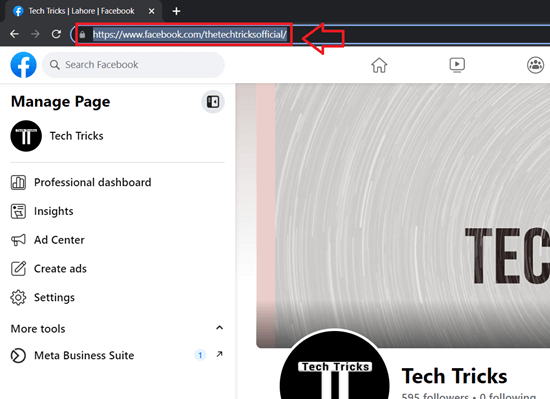Click the search magnifier icon
The image size is (550, 399).
pyautogui.click(x=54, y=65)
